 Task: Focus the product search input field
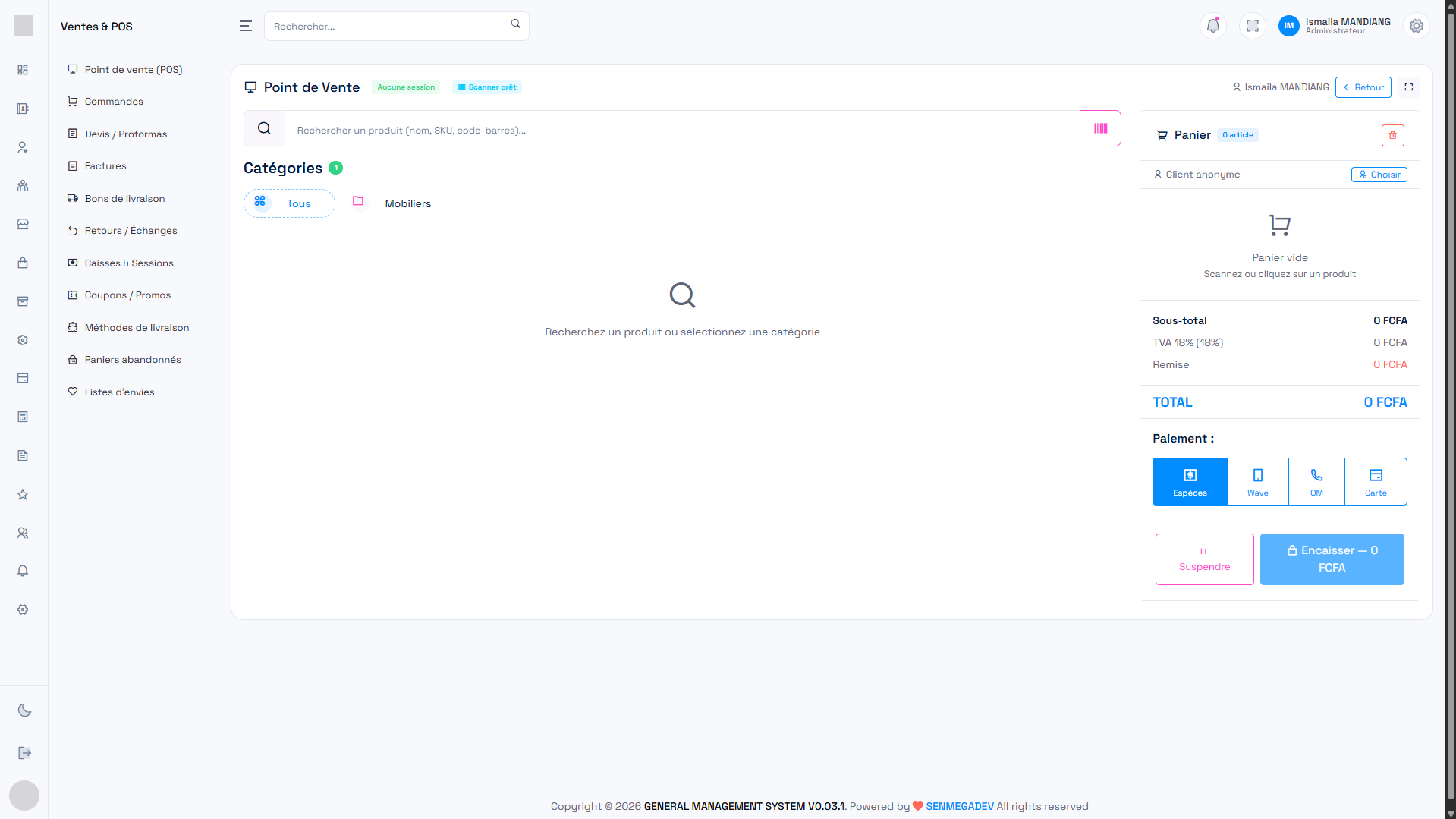tap(681, 130)
